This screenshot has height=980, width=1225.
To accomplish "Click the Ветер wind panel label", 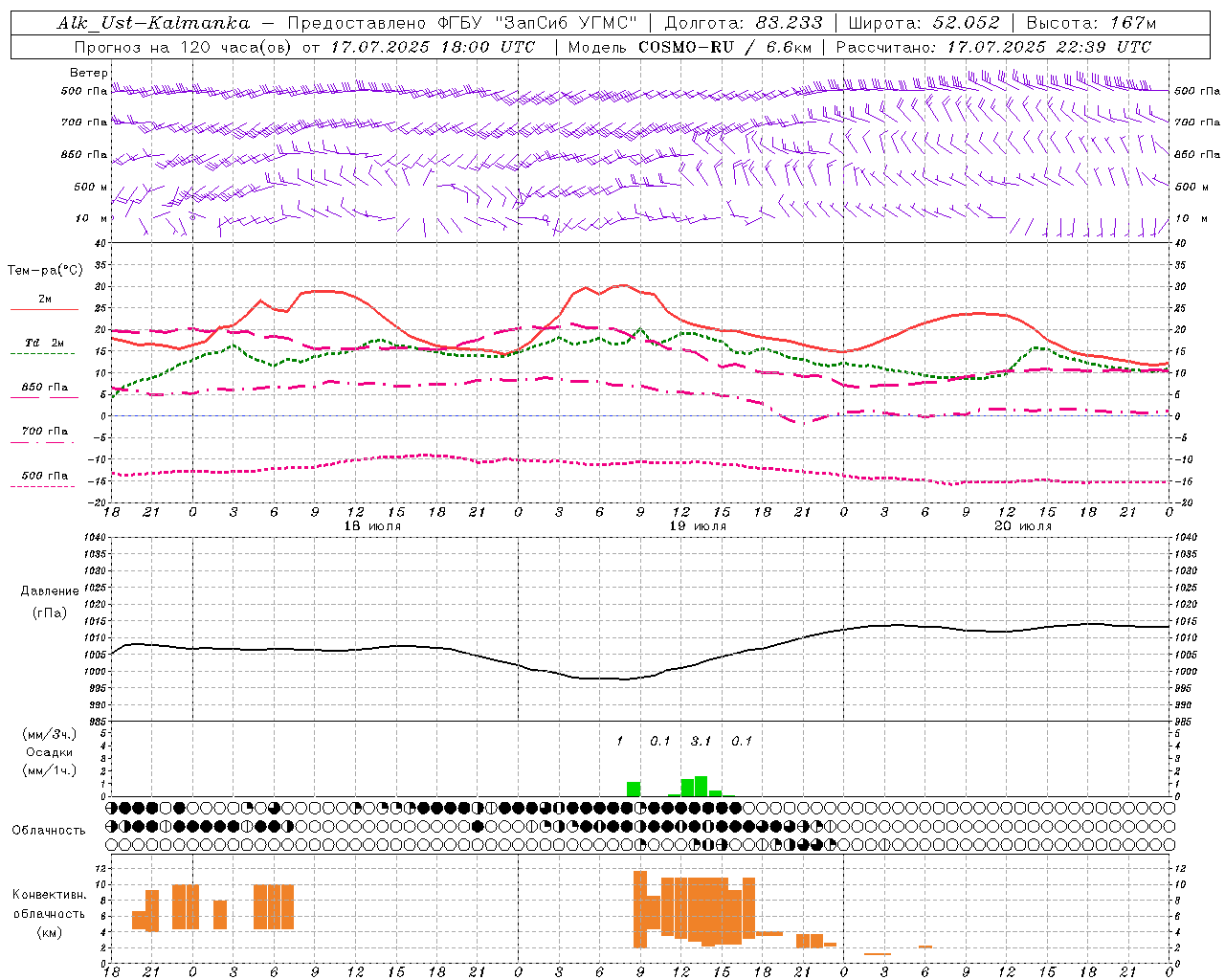I will [89, 73].
